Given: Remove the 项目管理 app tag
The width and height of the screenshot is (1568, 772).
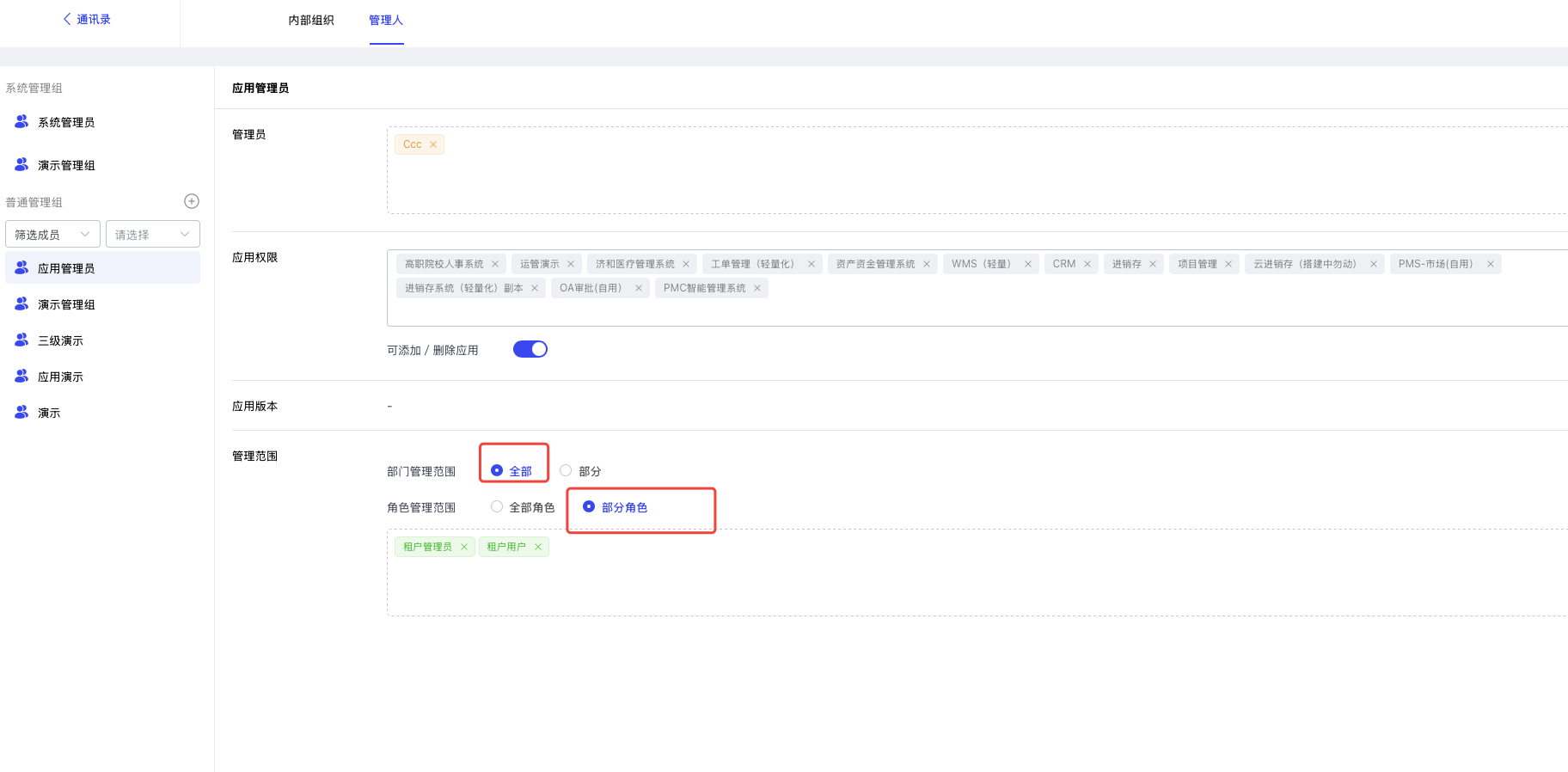Looking at the screenshot, I should (1228, 264).
